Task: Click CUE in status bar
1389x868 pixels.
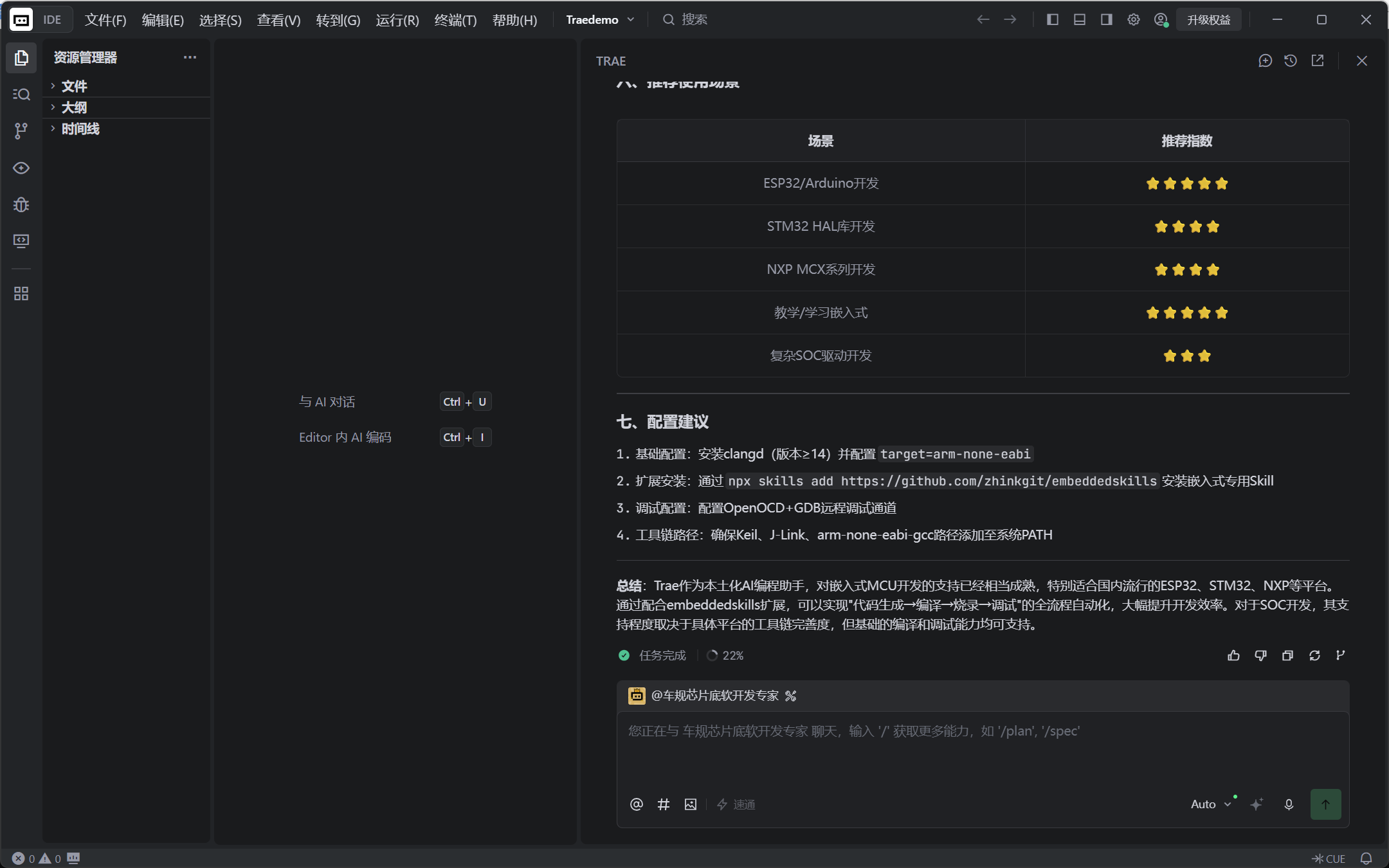Action: (x=1329, y=858)
